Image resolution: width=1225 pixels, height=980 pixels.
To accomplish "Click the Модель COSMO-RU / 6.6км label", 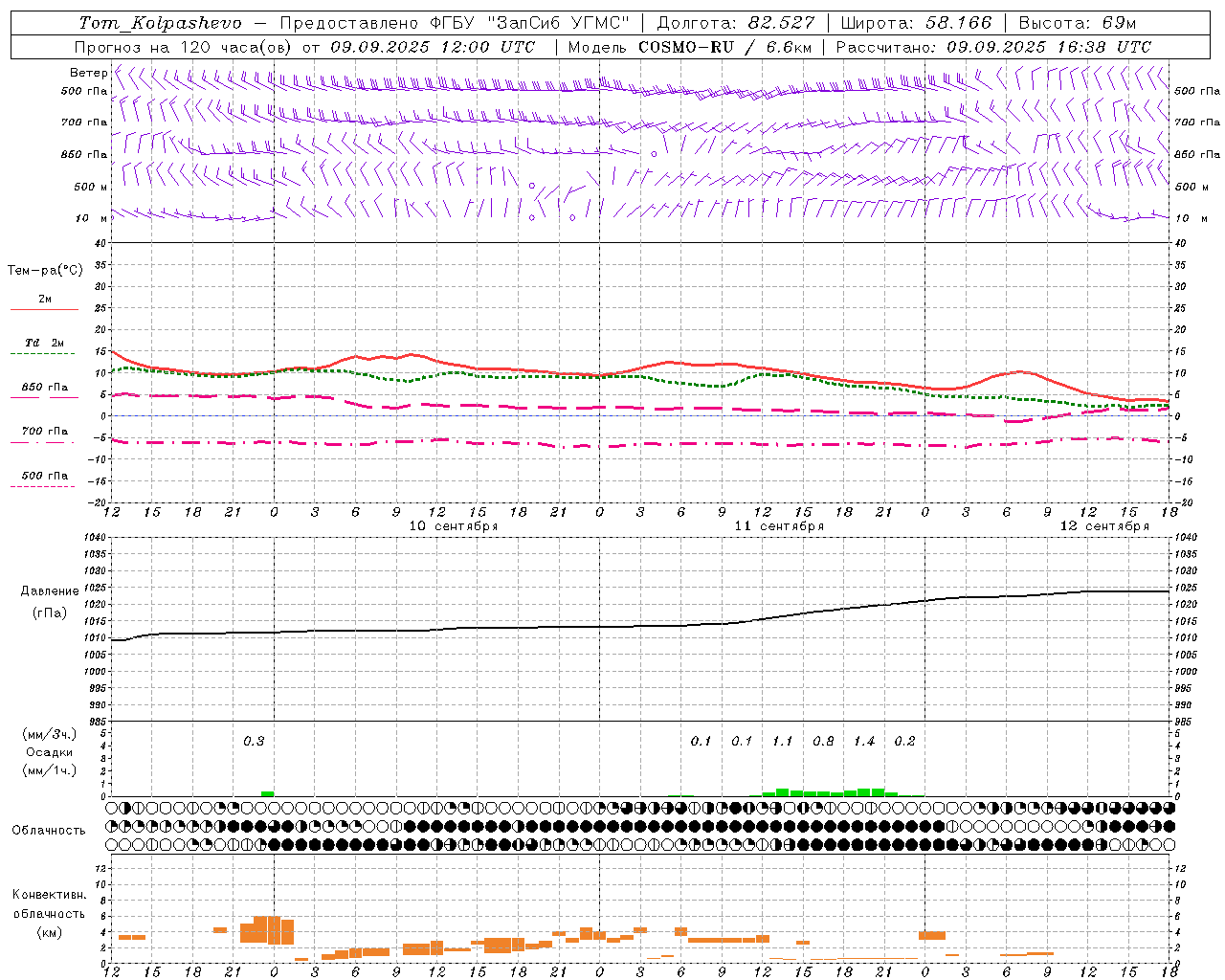I will tap(690, 47).
